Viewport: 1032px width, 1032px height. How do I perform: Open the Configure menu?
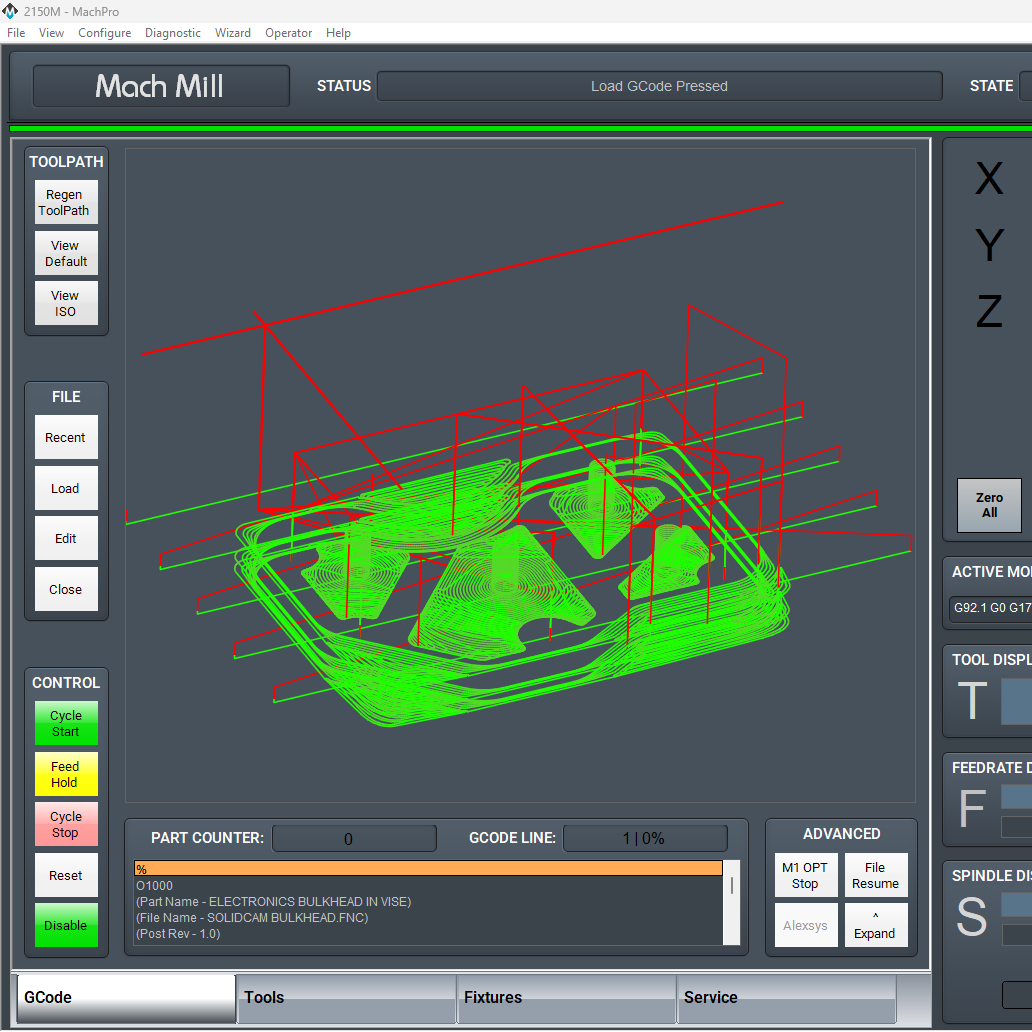104,33
